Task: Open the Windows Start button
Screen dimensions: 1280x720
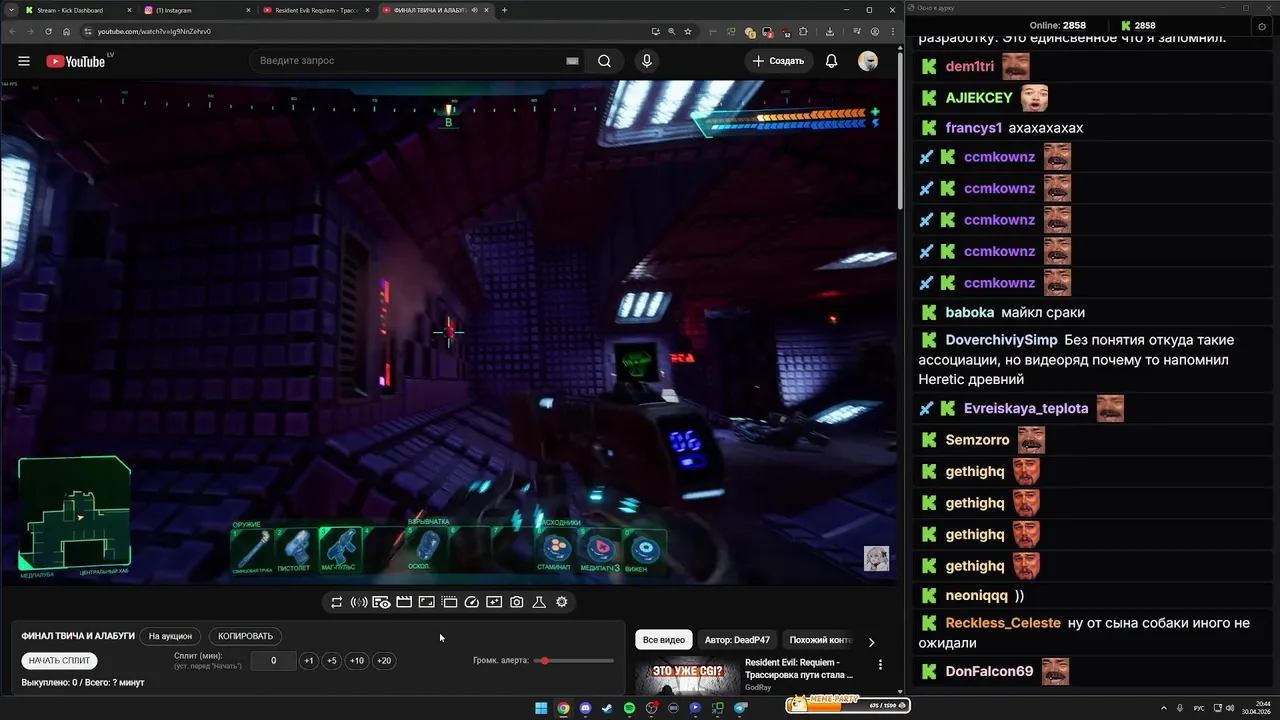Action: coord(541,708)
